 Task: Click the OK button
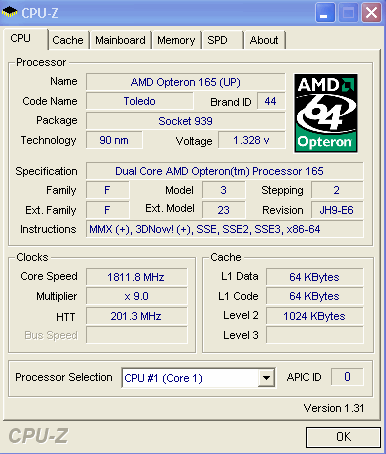point(343,437)
